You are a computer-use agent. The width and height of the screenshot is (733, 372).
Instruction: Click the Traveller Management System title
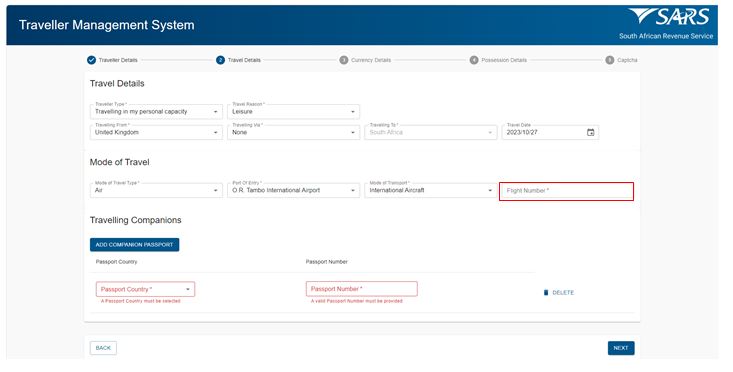click(x=107, y=25)
